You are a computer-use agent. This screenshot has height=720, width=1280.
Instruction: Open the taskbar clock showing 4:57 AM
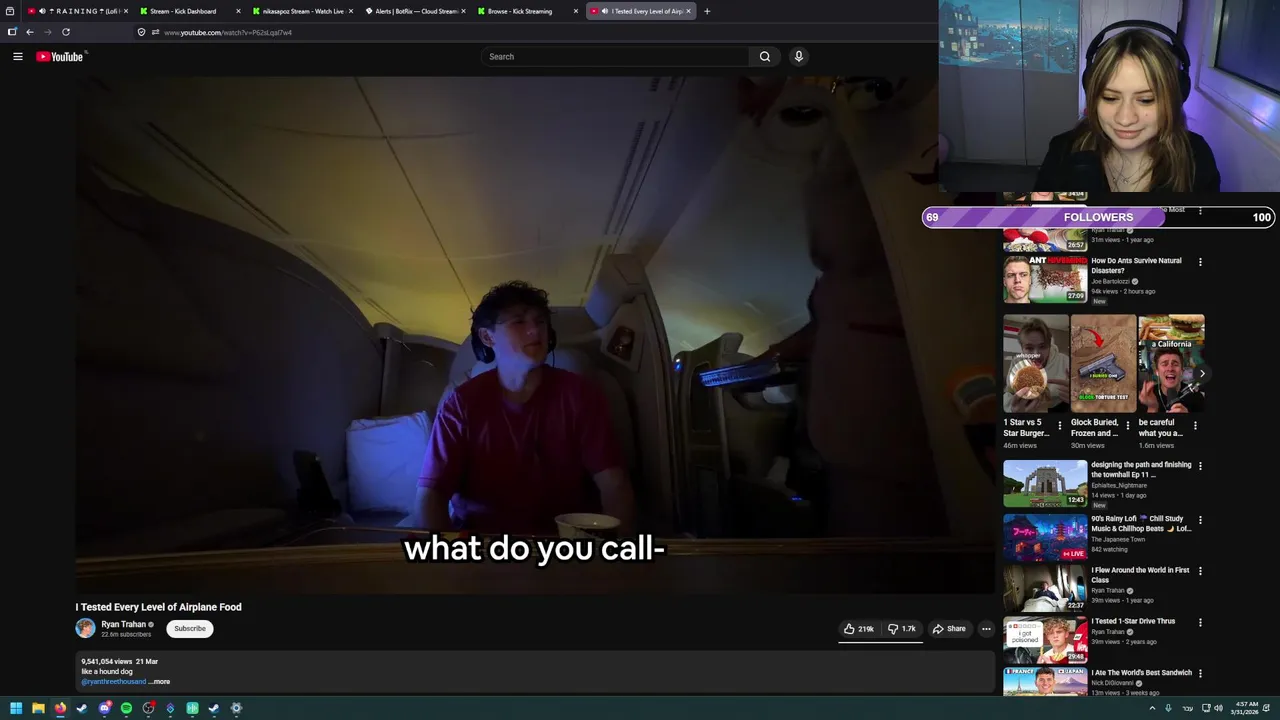click(1245, 708)
